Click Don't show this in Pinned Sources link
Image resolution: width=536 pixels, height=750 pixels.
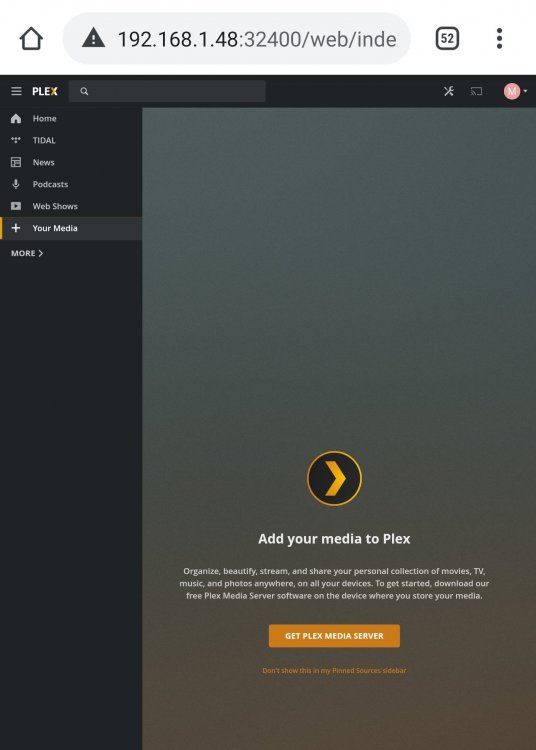pyautogui.click(x=334, y=671)
